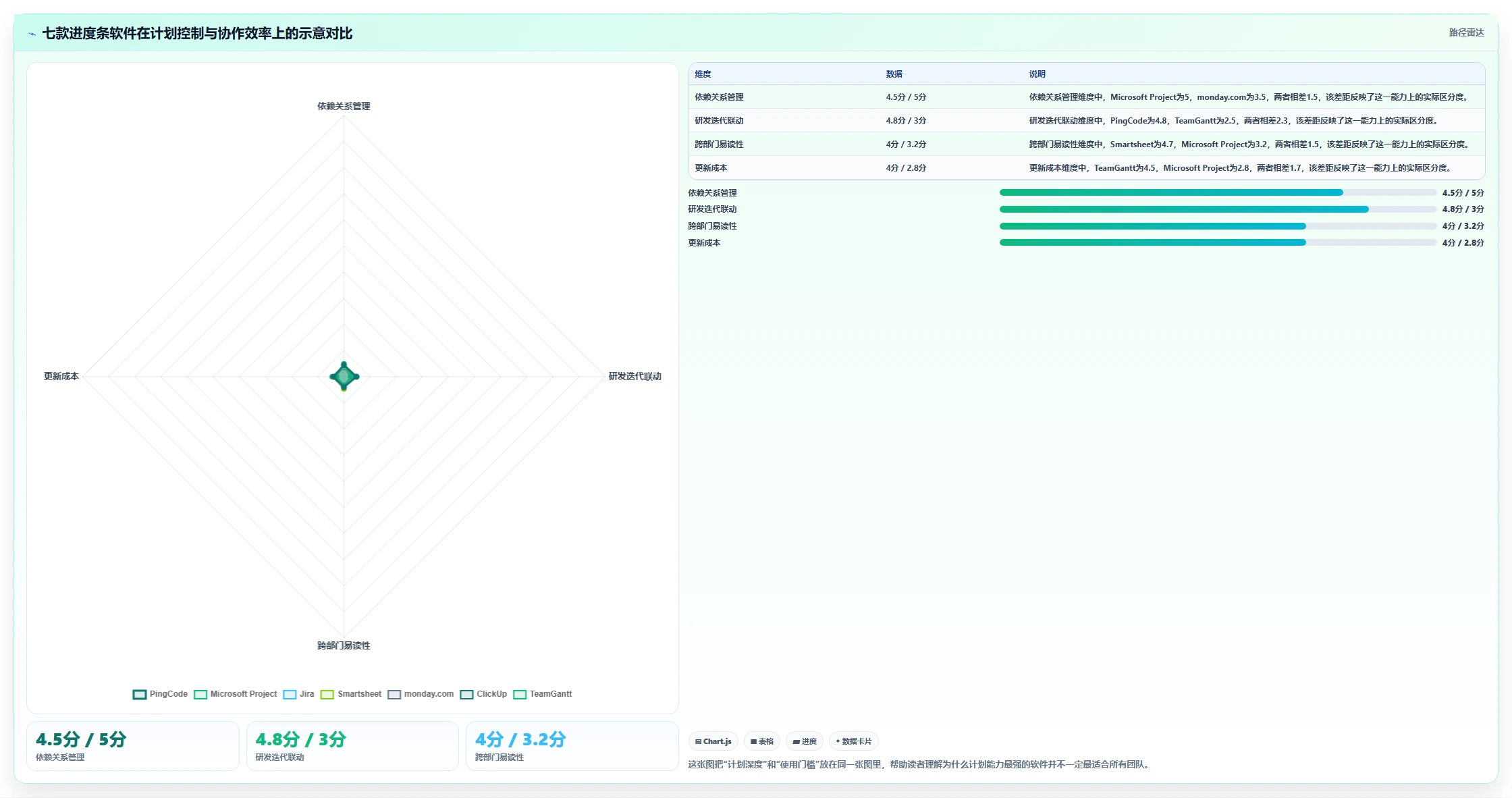Click the 表格 chip
The height and width of the screenshot is (798, 1512).
tap(762, 741)
